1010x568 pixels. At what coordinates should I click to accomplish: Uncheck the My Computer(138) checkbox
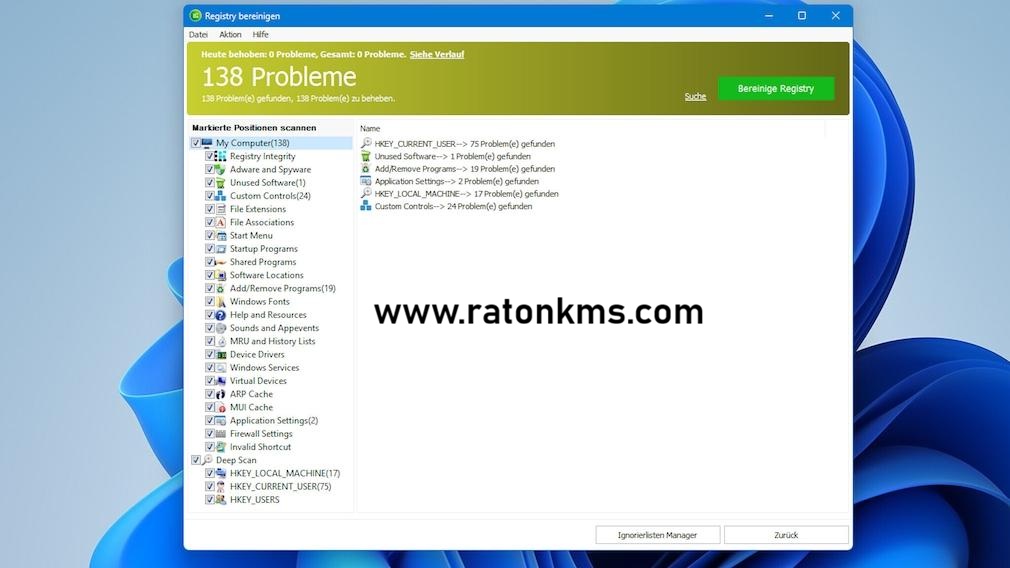coord(196,143)
